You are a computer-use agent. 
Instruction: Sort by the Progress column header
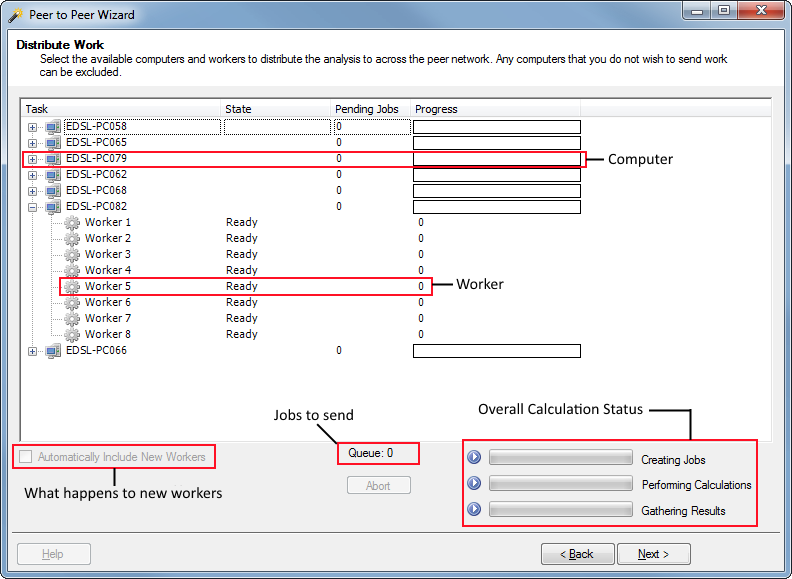pyautogui.click(x=496, y=109)
